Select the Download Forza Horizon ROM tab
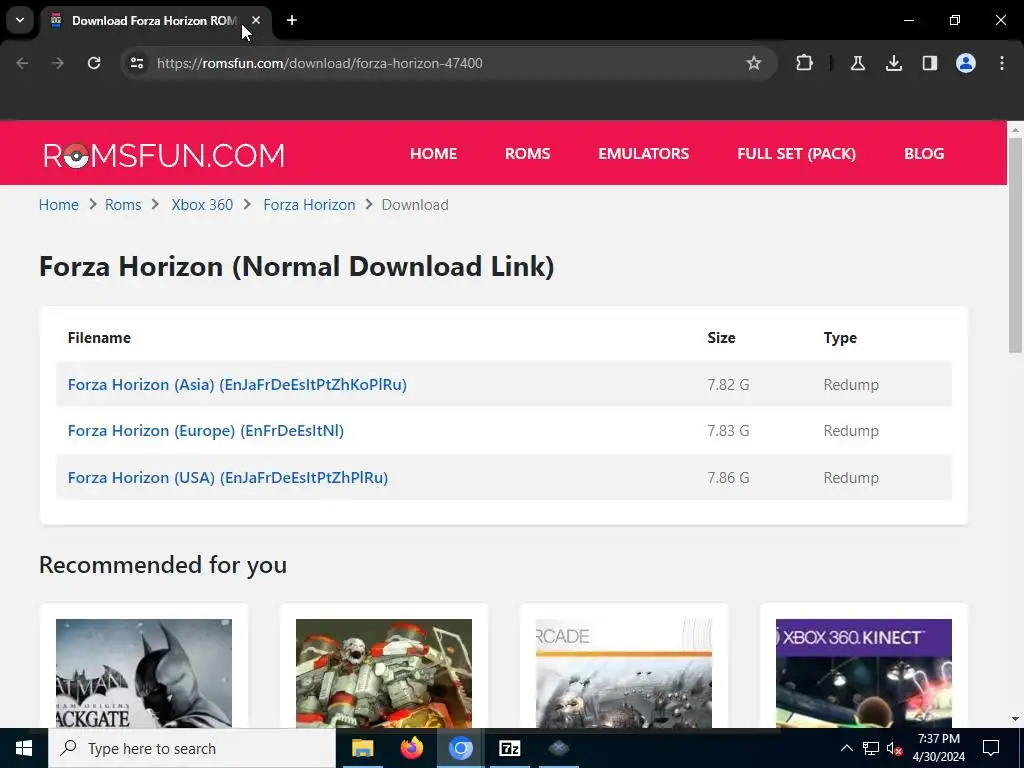 pos(153,21)
